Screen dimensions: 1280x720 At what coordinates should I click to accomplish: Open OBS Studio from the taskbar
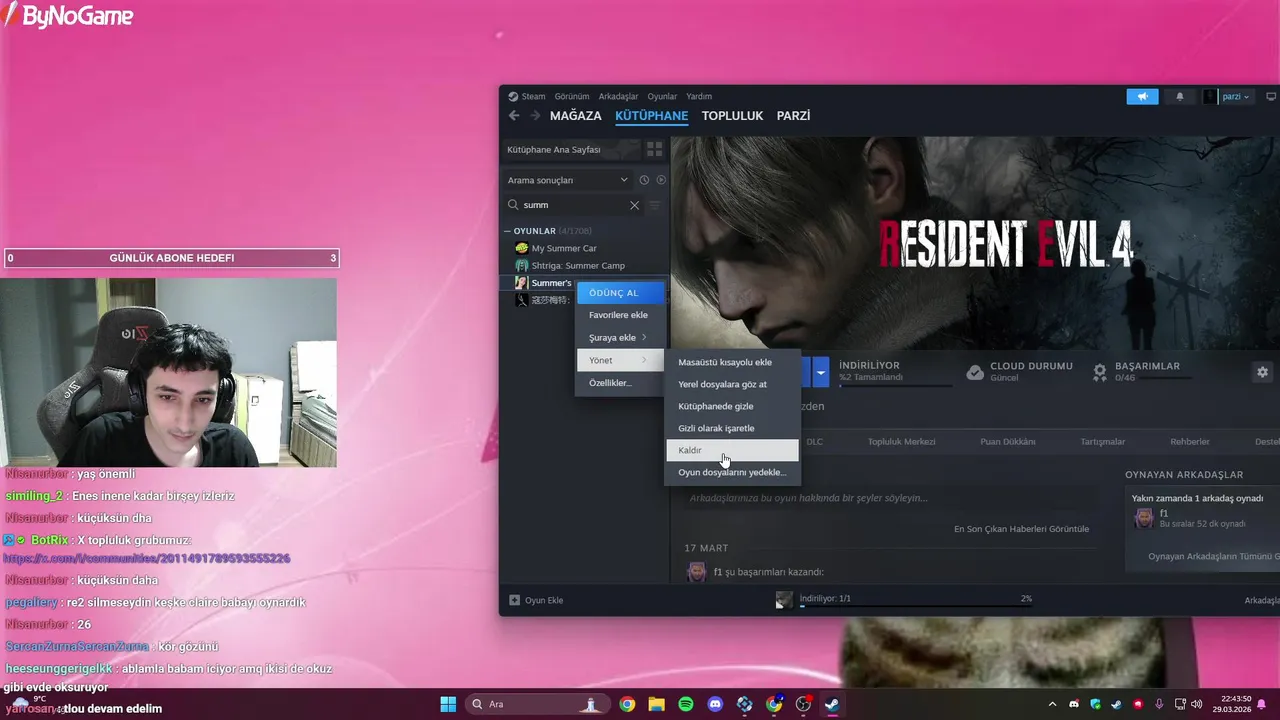(803, 704)
